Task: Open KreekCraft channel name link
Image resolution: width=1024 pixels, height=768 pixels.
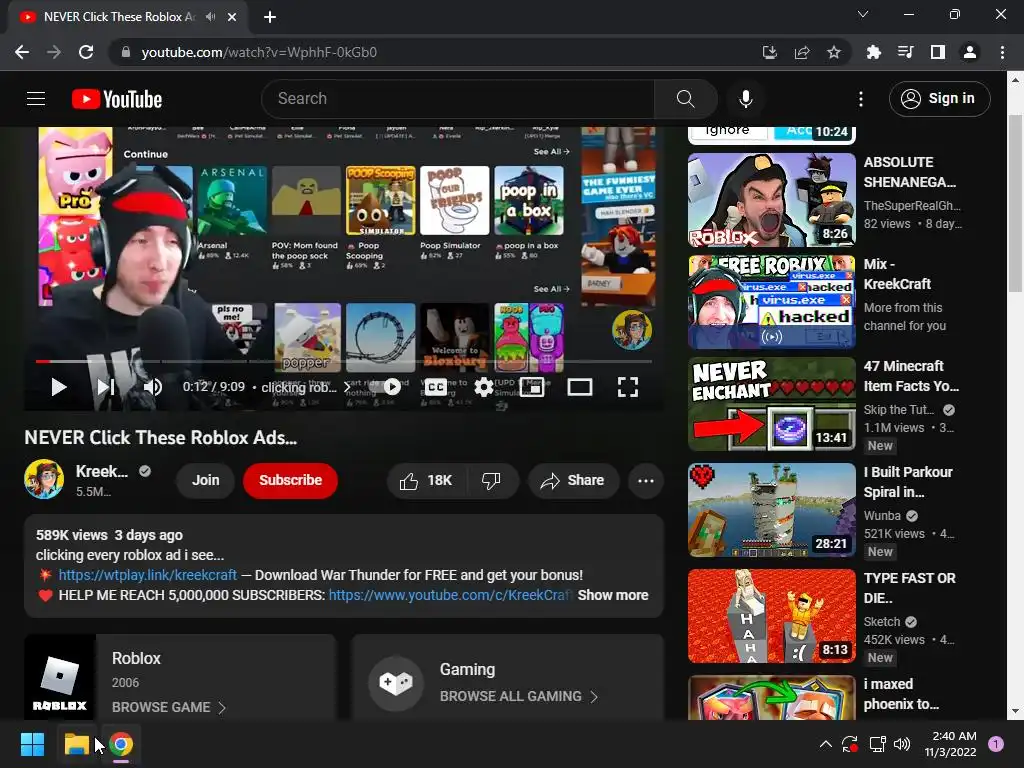Action: pos(102,471)
